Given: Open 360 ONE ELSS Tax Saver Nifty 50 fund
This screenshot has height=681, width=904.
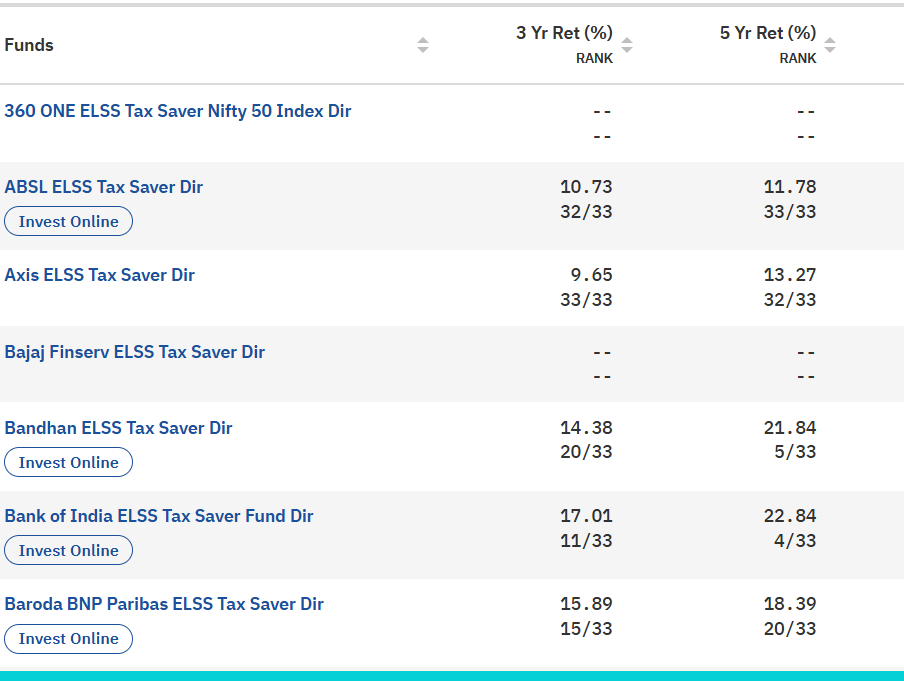Looking at the screenshot, I should tap(178, 111).
